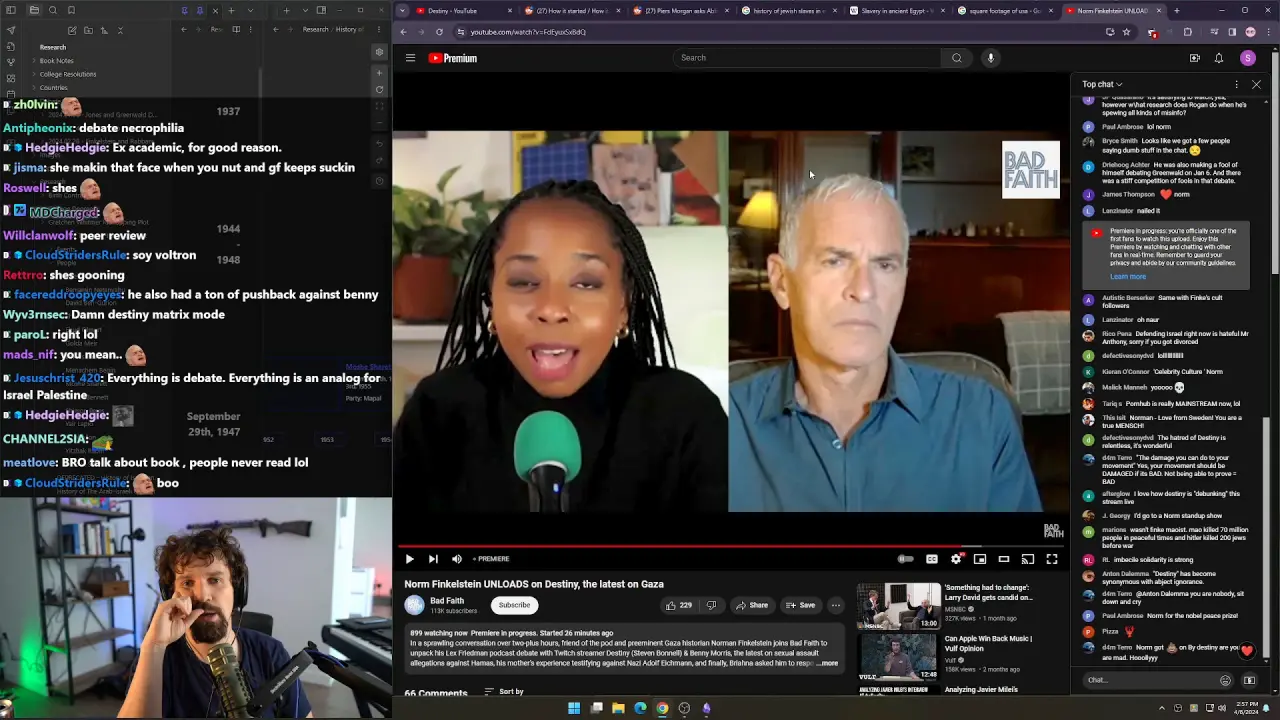Change sort order in Obsidian explorer
Viewport: 1280px width, 720px height.
[104, 30]
